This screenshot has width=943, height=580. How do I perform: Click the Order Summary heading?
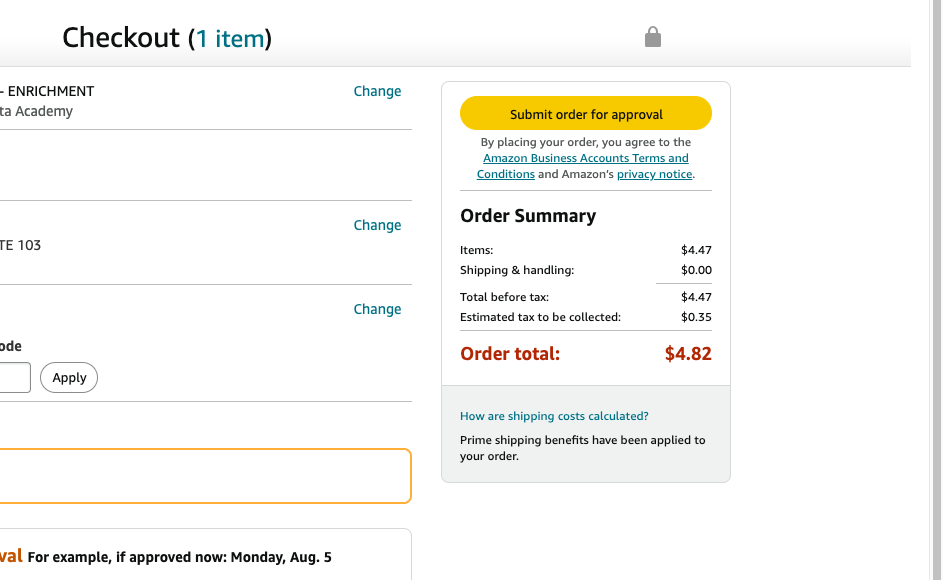(528, 215)
